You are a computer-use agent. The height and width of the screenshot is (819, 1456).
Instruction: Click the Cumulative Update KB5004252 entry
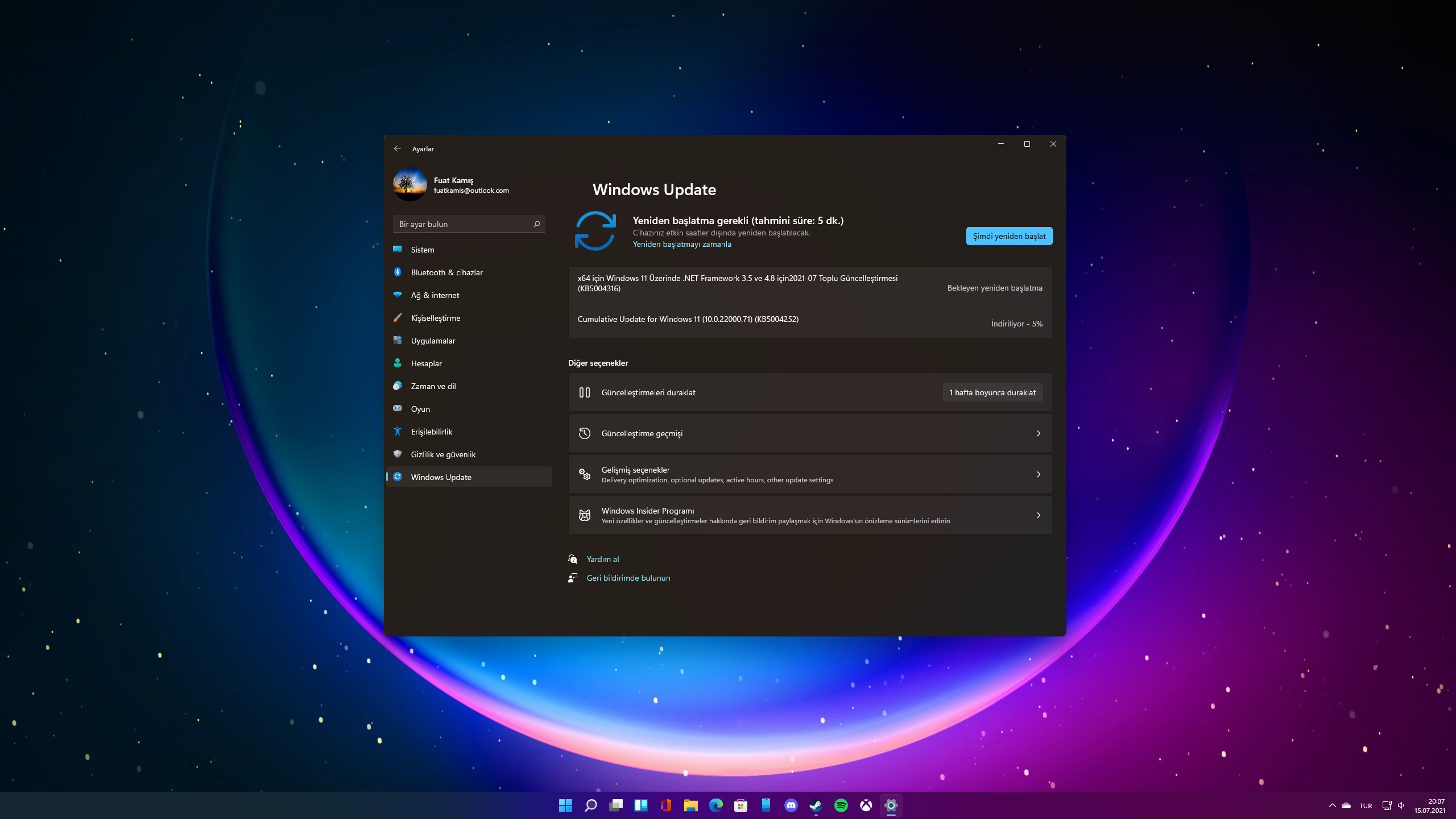[810, 323]
